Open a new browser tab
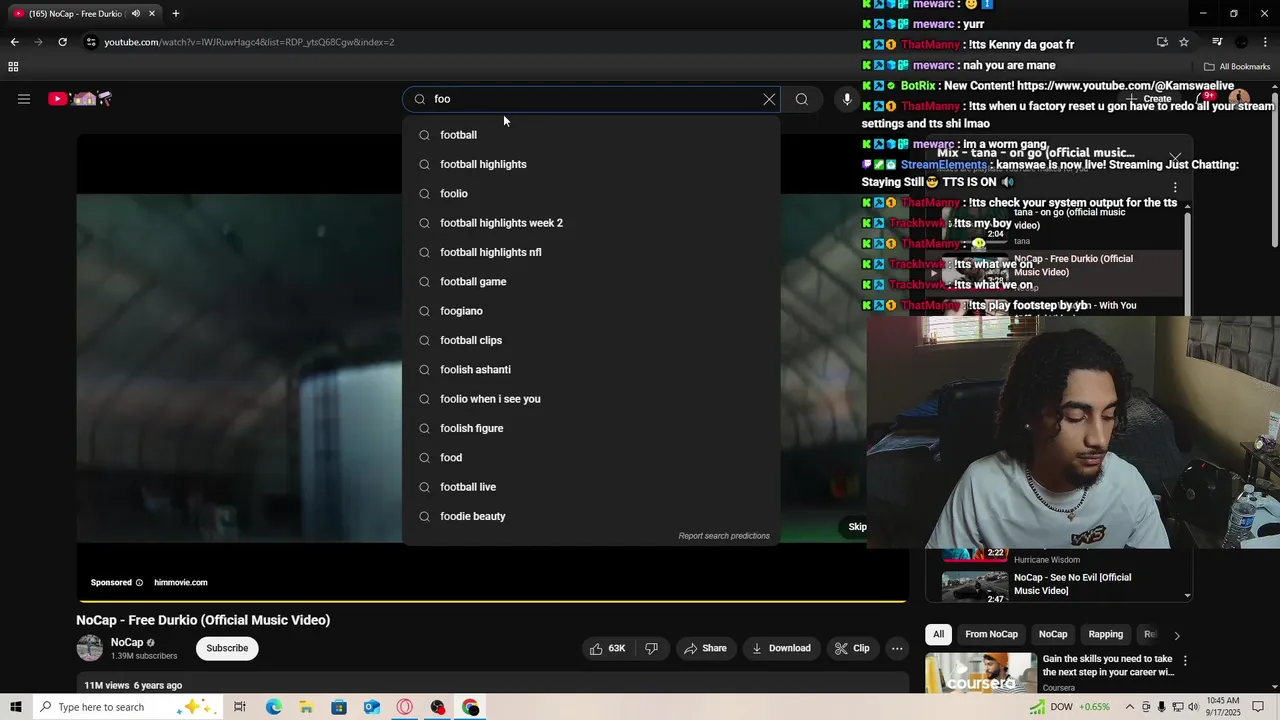The height and width of the screenshot is (720, 1280). click(x=176, y=14)
